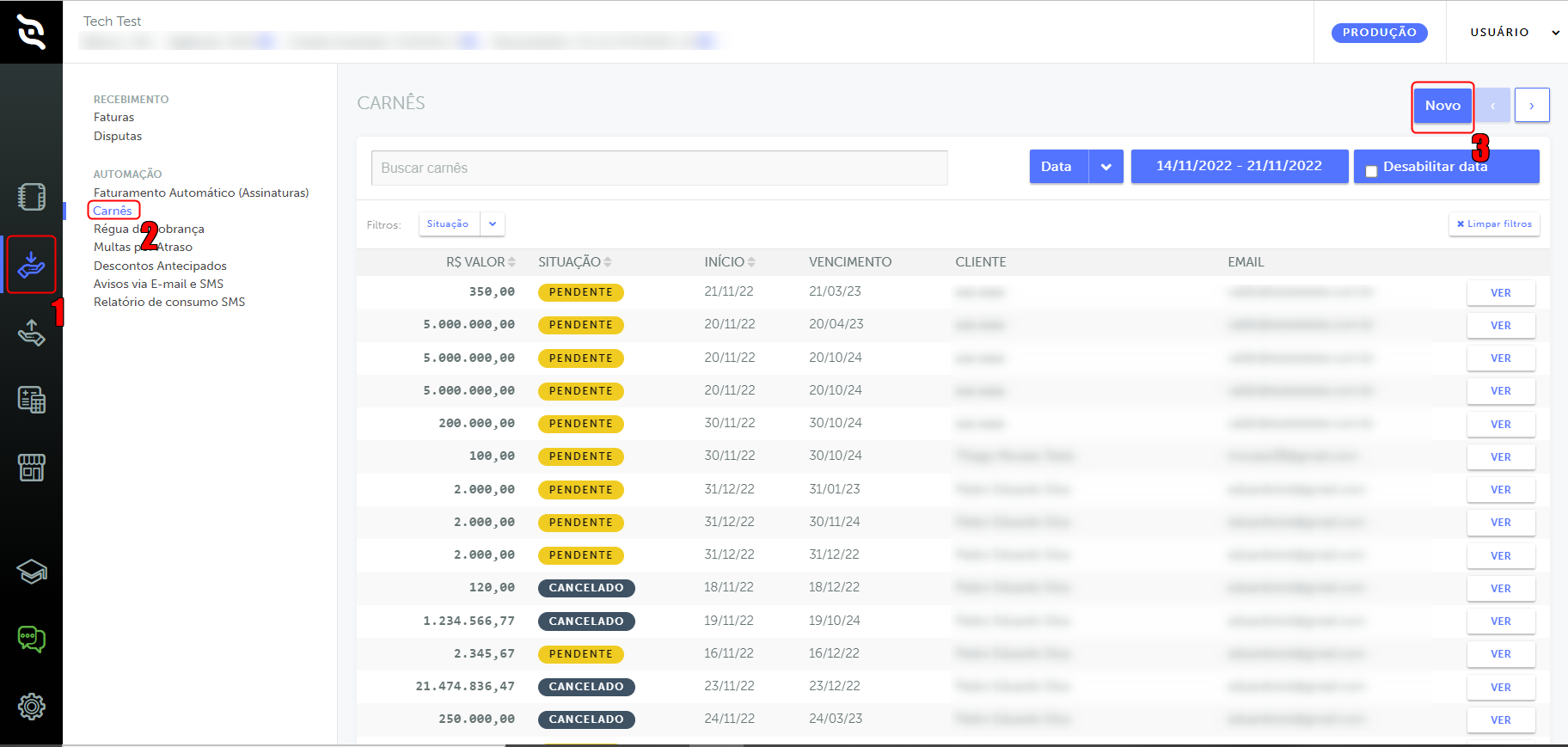Open the payments hand-upload sidebar icon
Screen dimensions: 1568x747
tap(32, 333)
